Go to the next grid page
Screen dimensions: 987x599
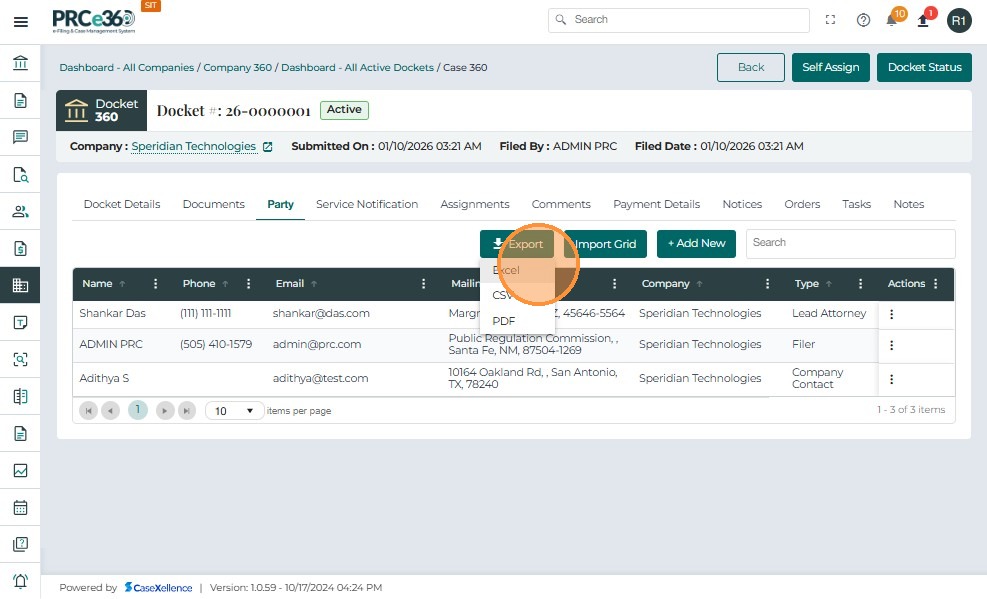[x=165, y=411]
